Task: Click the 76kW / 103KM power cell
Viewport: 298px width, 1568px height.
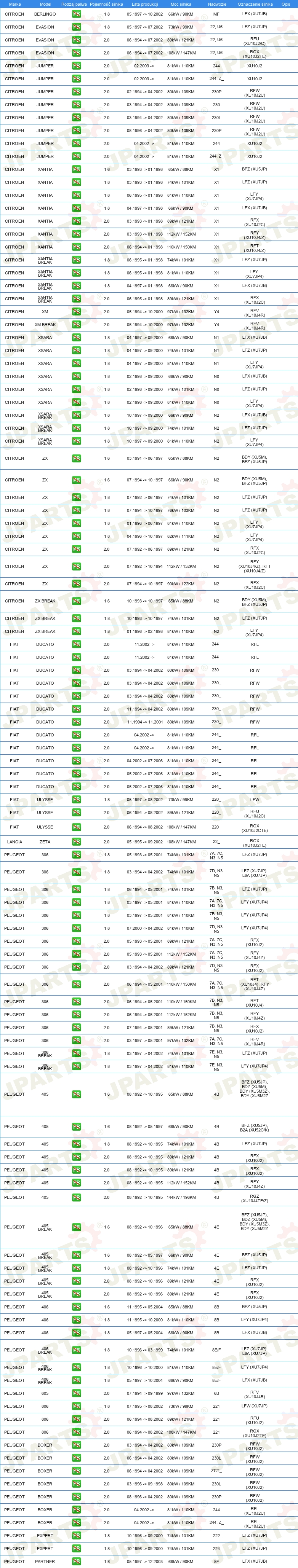Action: pos(181,511)
